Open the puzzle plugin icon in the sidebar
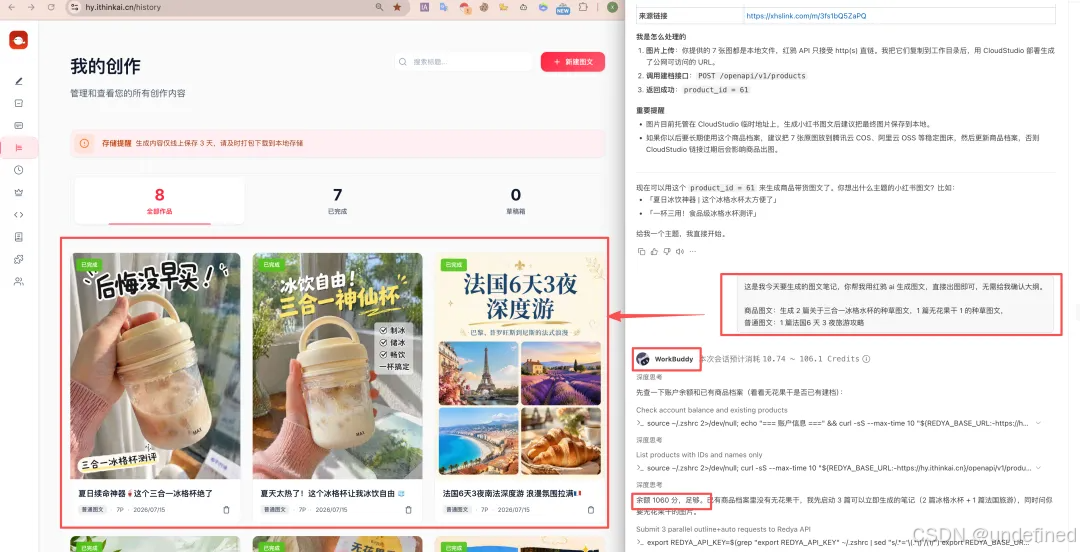The width and height of the screenshot is (1080, 552). pos(19,259)
